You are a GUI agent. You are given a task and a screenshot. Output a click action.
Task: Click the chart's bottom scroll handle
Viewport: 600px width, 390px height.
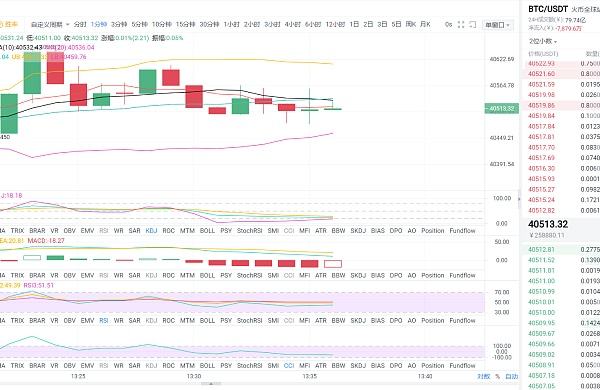(210, 383)
